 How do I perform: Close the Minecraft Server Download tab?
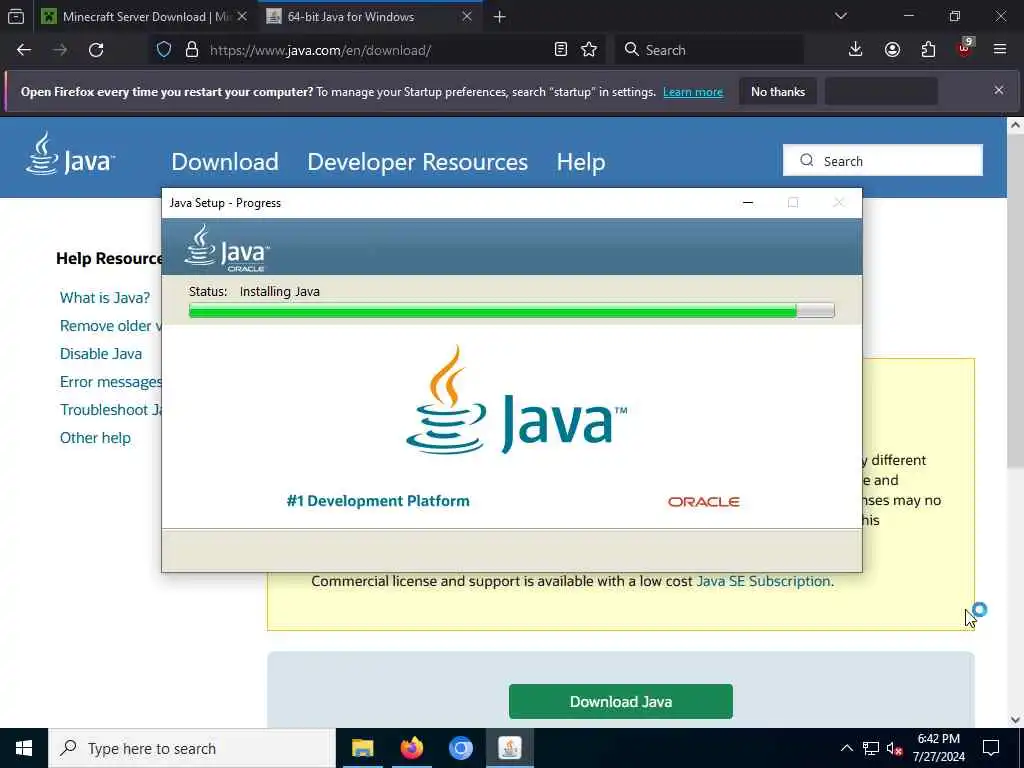242,17
